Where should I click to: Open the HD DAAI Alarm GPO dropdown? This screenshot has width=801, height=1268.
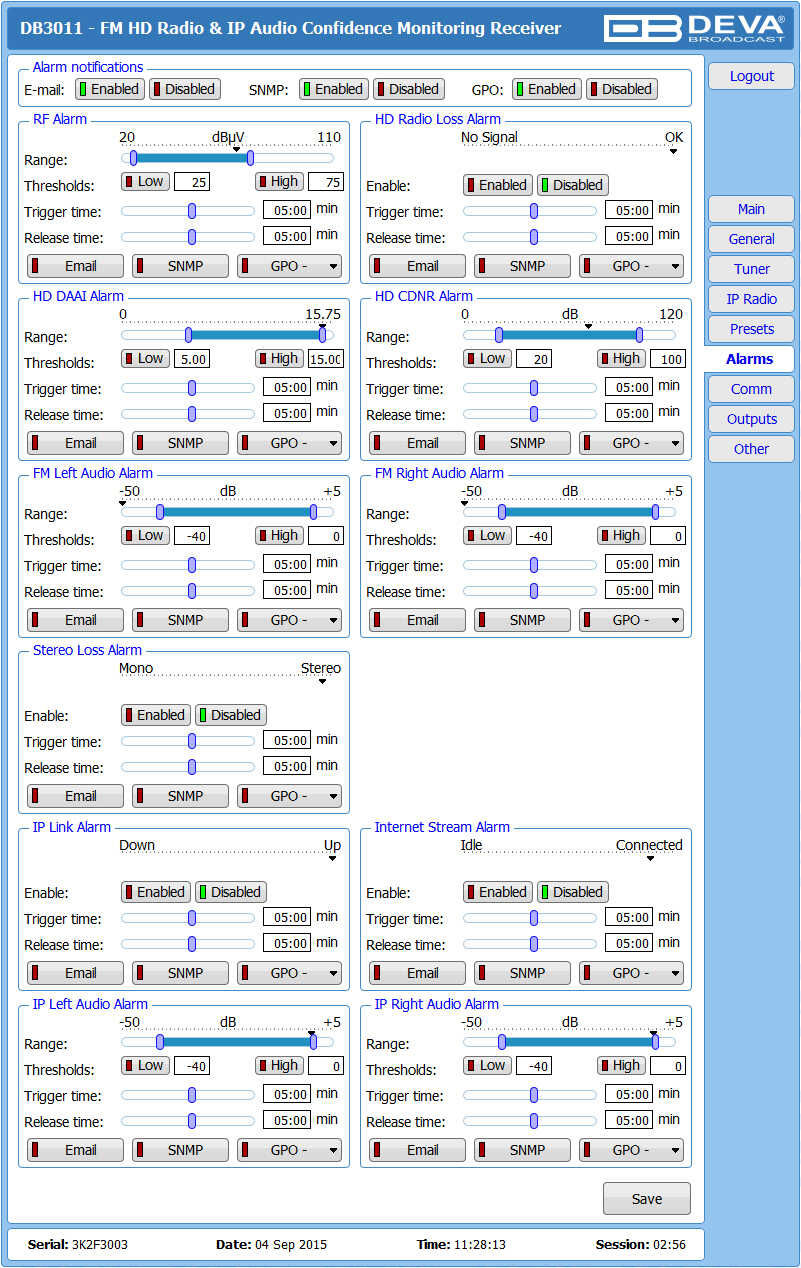pos(289,443)
